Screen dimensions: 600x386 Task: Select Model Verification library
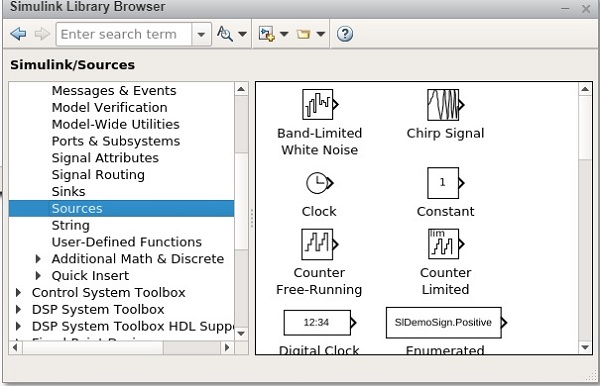coord(109,107)
